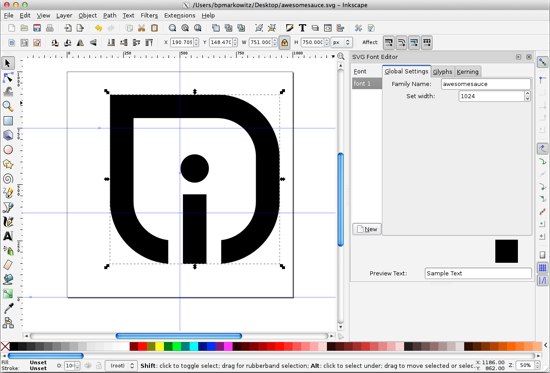Select the Dropper color picker tool
550x373 pixels.
(x=8, y=308)
